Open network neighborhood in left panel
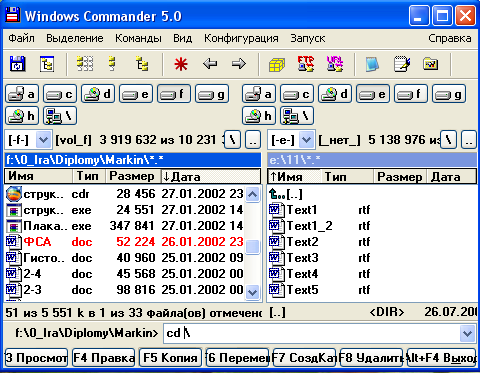 60,116
